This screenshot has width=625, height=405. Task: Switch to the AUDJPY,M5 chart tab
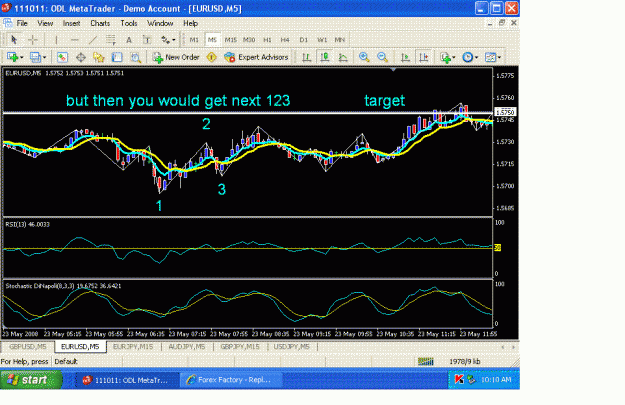point(187,347)
